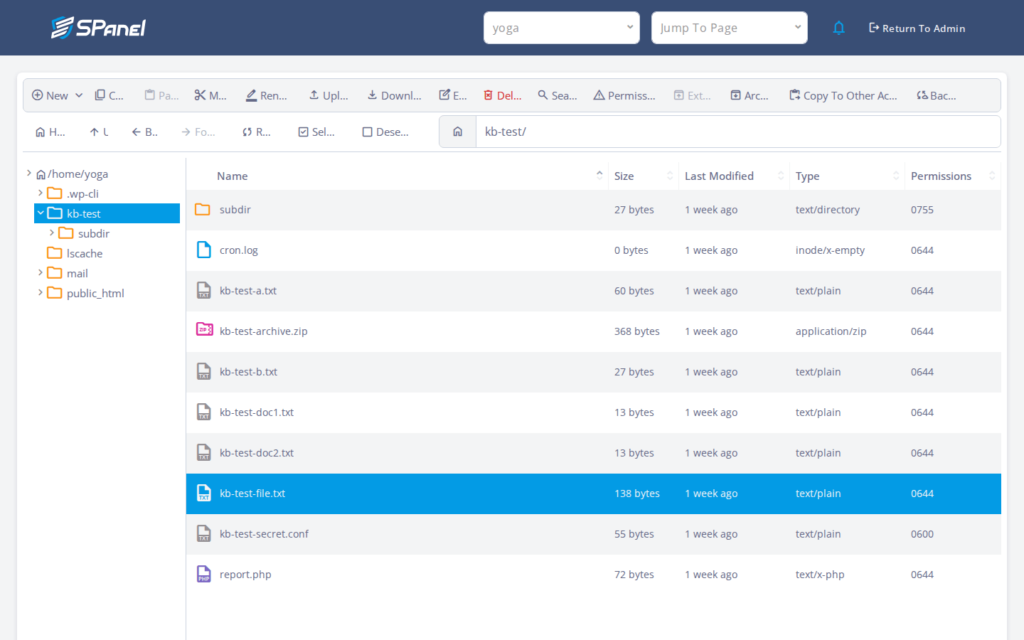Select the kb-test-b.txt file
Image resolution: width=1024 pixels, height=640 pixels.
pos(594,372)
